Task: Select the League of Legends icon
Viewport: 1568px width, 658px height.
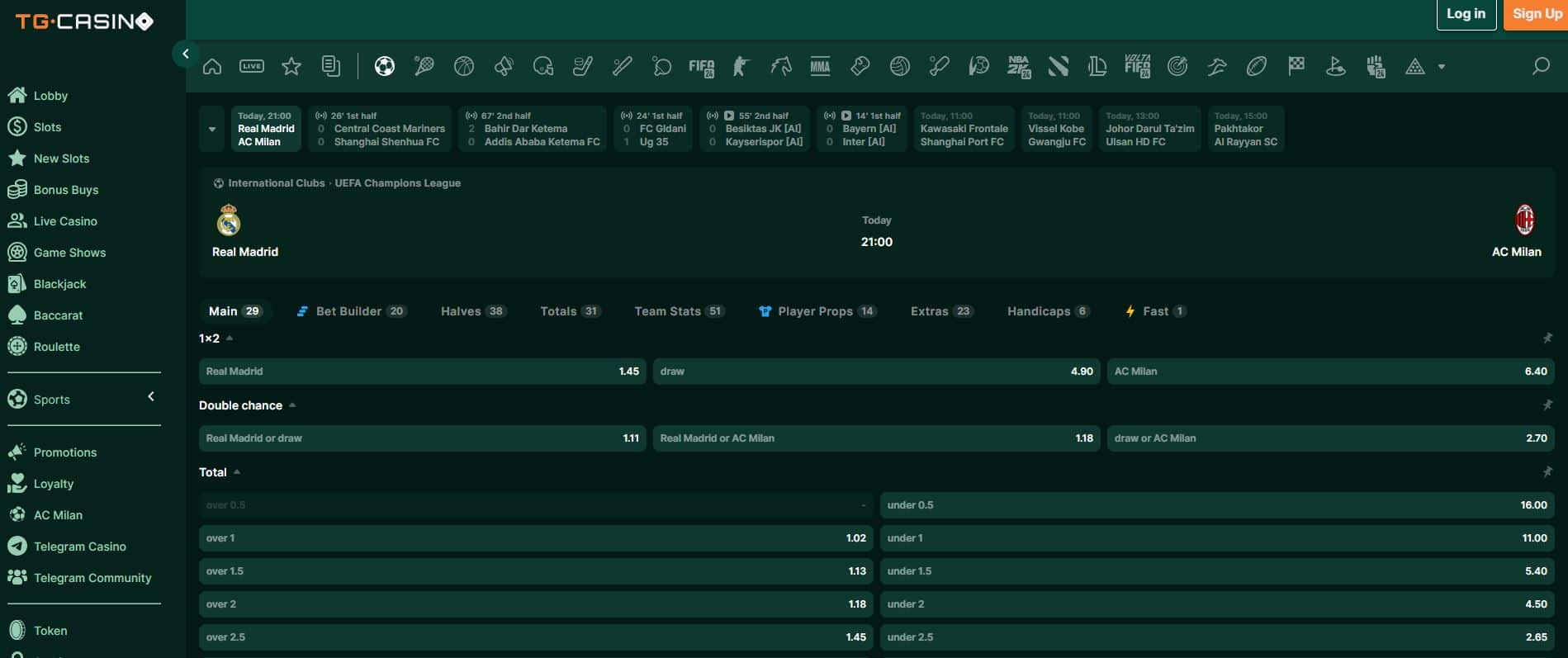Action: pos(1097,67)
